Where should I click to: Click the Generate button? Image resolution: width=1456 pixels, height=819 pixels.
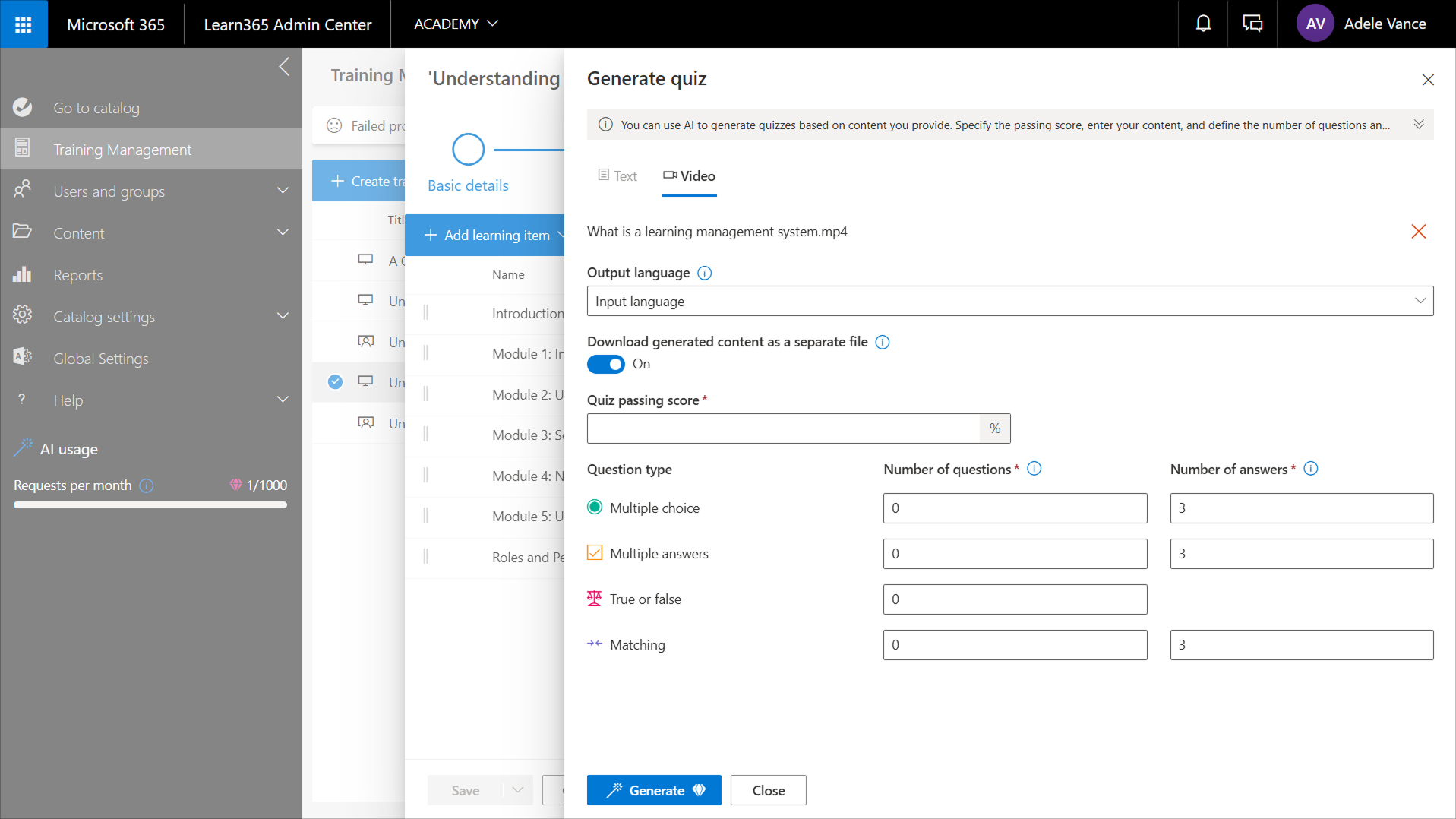click(x=653, y=790)
